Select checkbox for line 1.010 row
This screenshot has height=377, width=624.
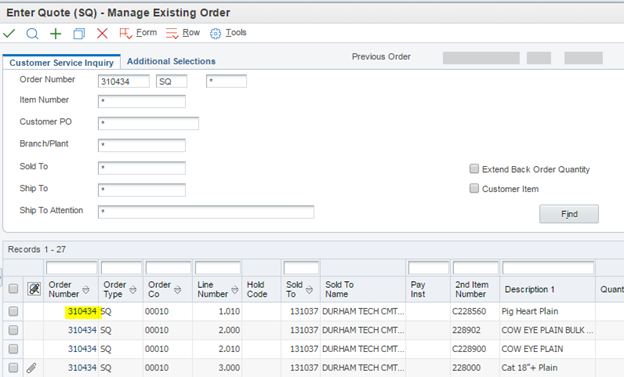tap(13, 311)
